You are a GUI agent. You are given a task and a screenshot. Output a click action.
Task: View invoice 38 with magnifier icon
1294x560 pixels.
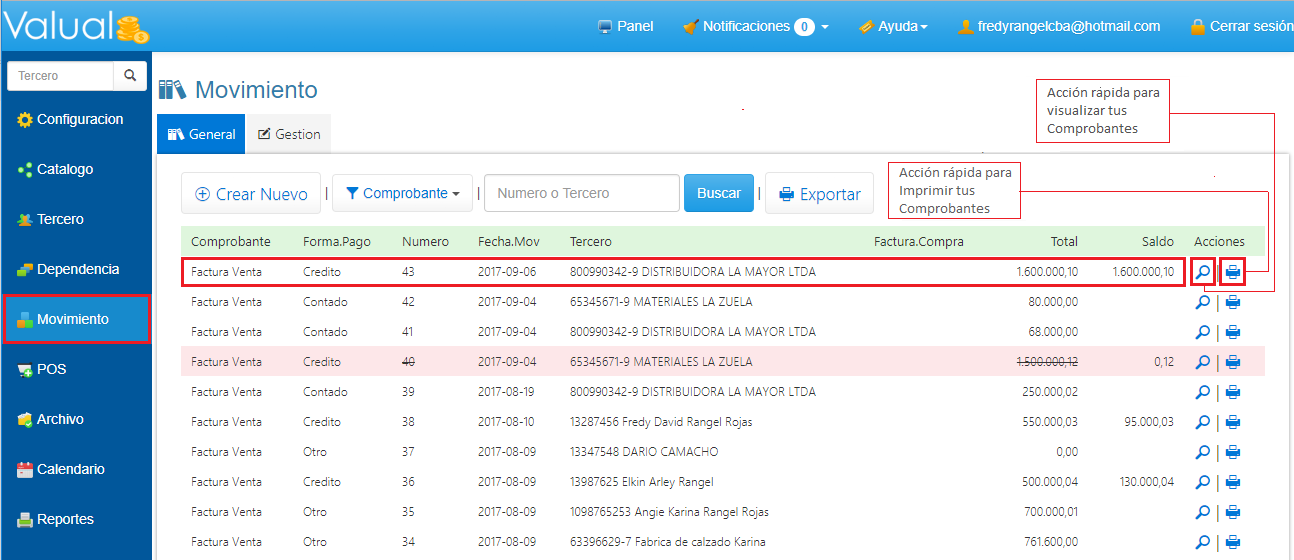point(1203,422)
